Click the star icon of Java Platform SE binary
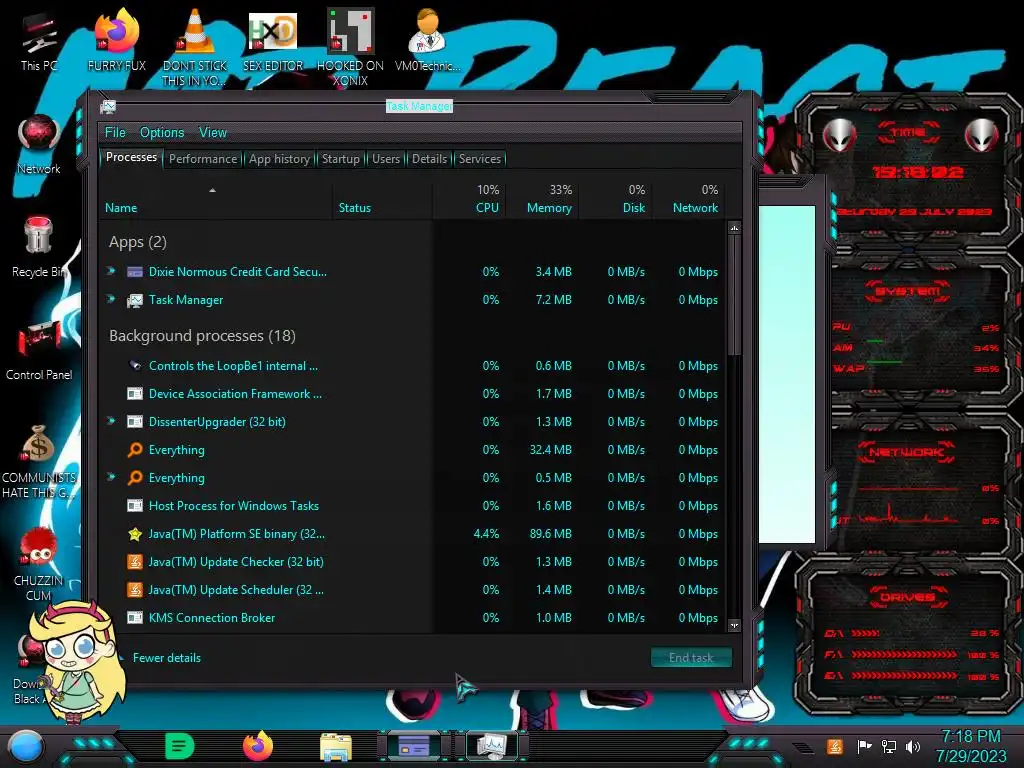The width and height of the screenshot is (1024, 768). pyautogui.click(x=135, y=534)
